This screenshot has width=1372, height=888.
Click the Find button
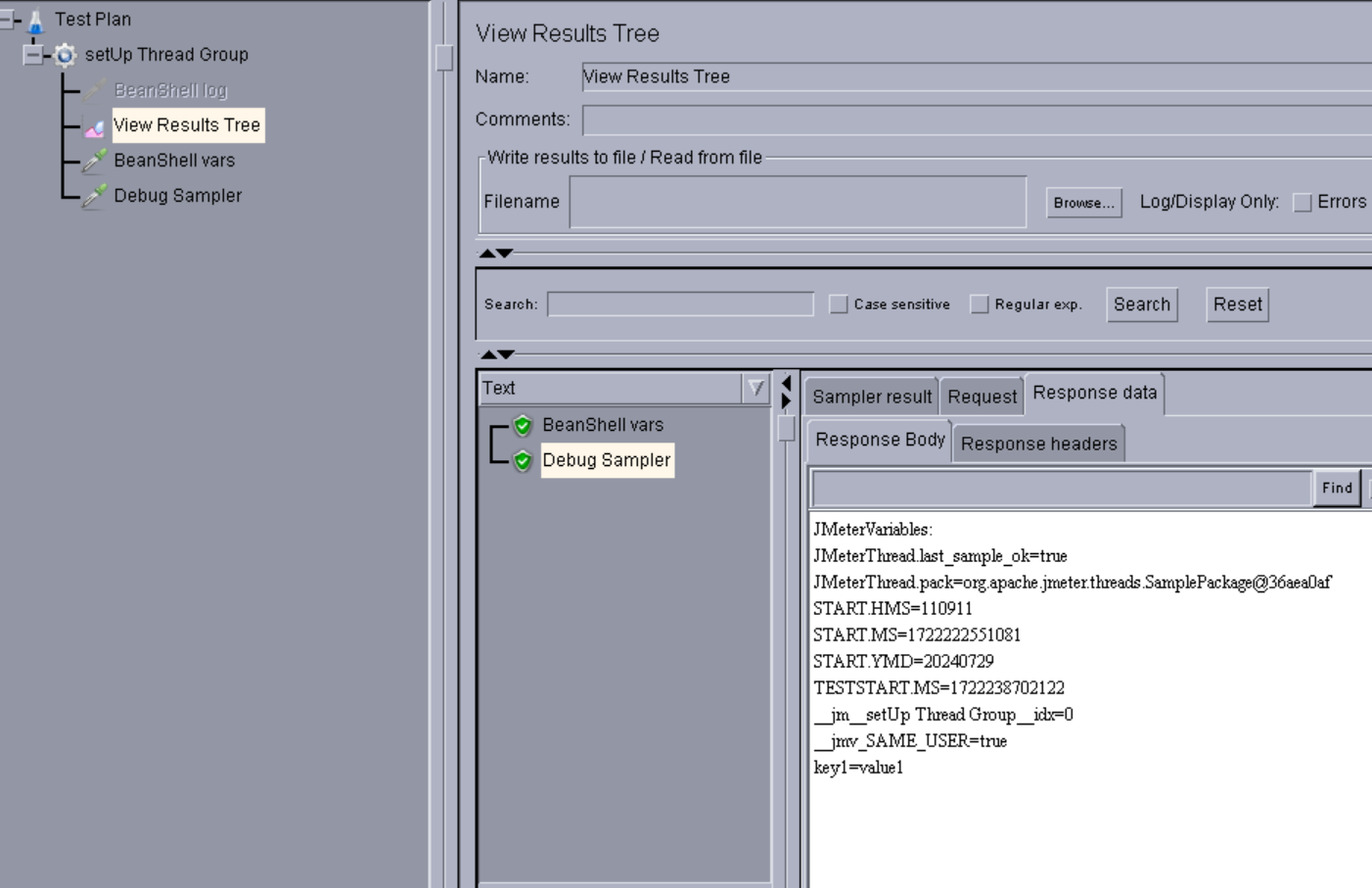(1337, 488)
